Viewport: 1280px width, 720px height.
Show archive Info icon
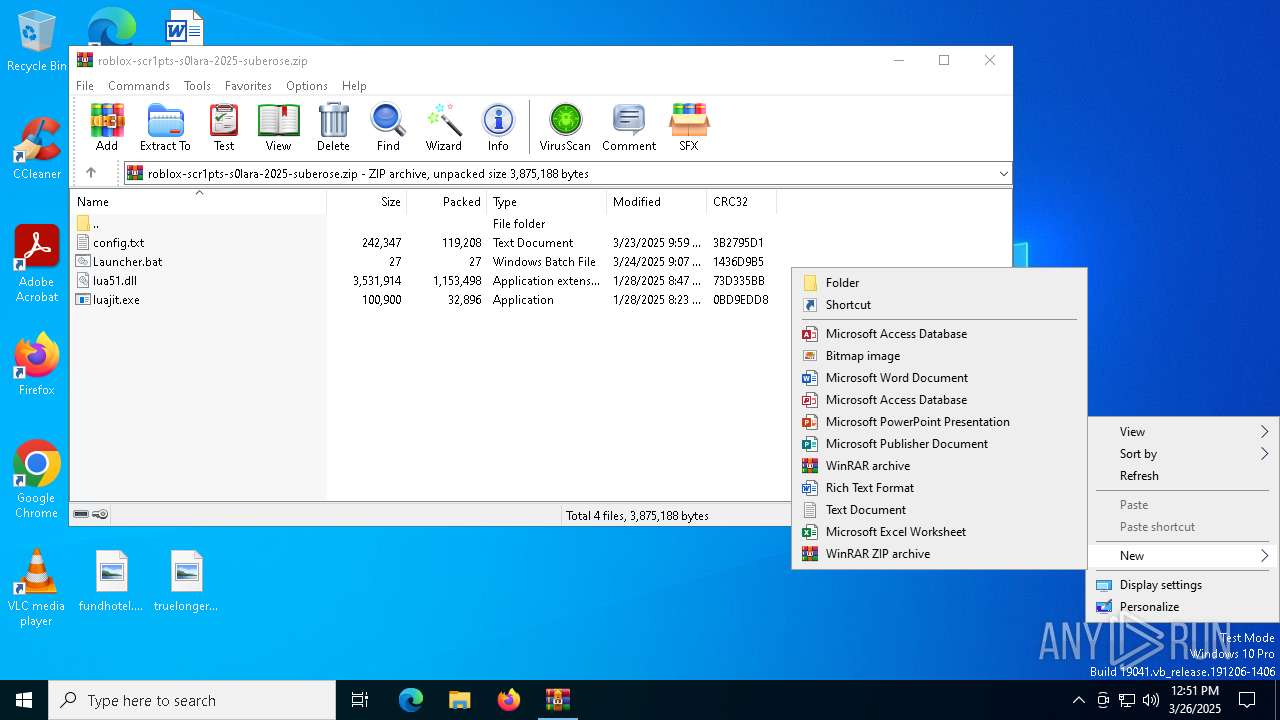click(498, 127)
